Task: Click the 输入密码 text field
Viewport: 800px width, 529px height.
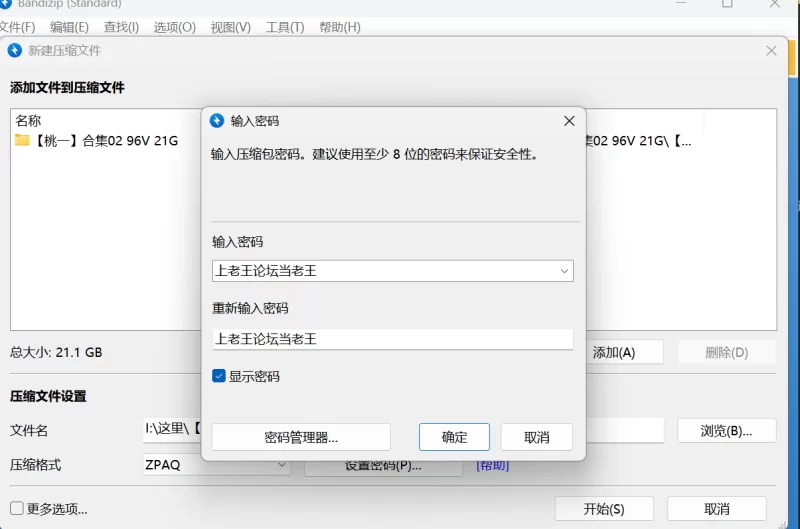Action: pyautogui.click(x=393, y=271)
